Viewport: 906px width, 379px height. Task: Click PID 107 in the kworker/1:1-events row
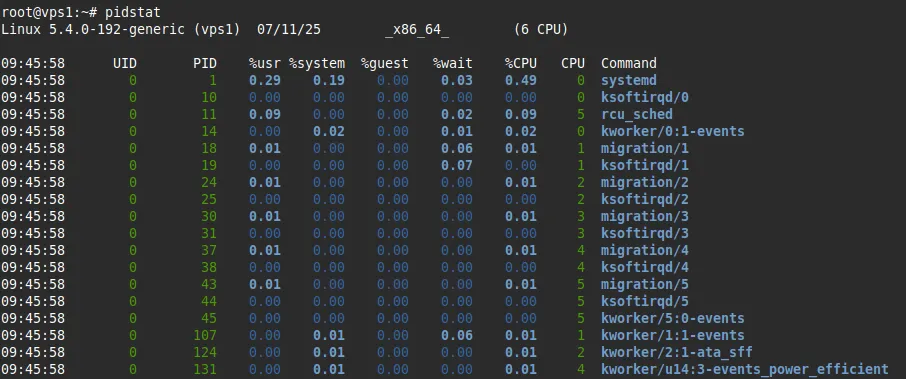205,336
